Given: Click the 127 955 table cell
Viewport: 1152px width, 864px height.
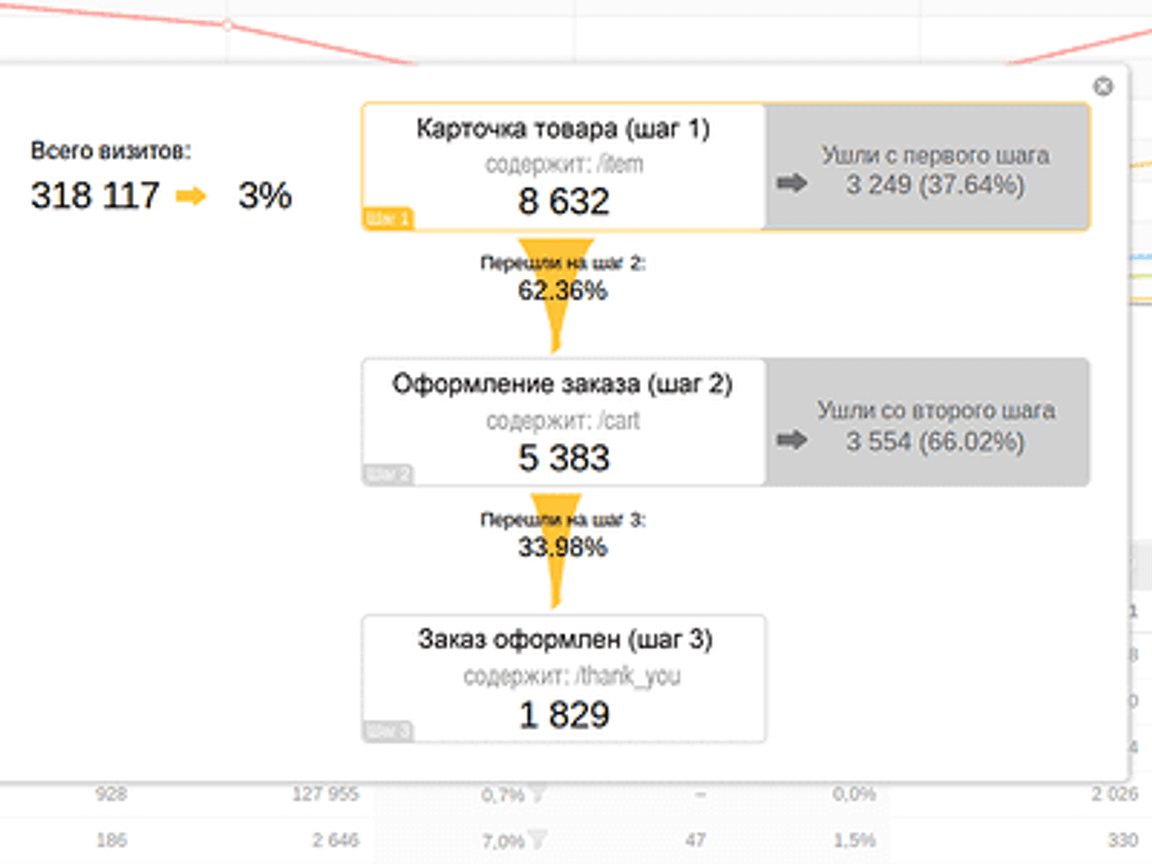Looking at the screenshot, I should coord(325,794).
